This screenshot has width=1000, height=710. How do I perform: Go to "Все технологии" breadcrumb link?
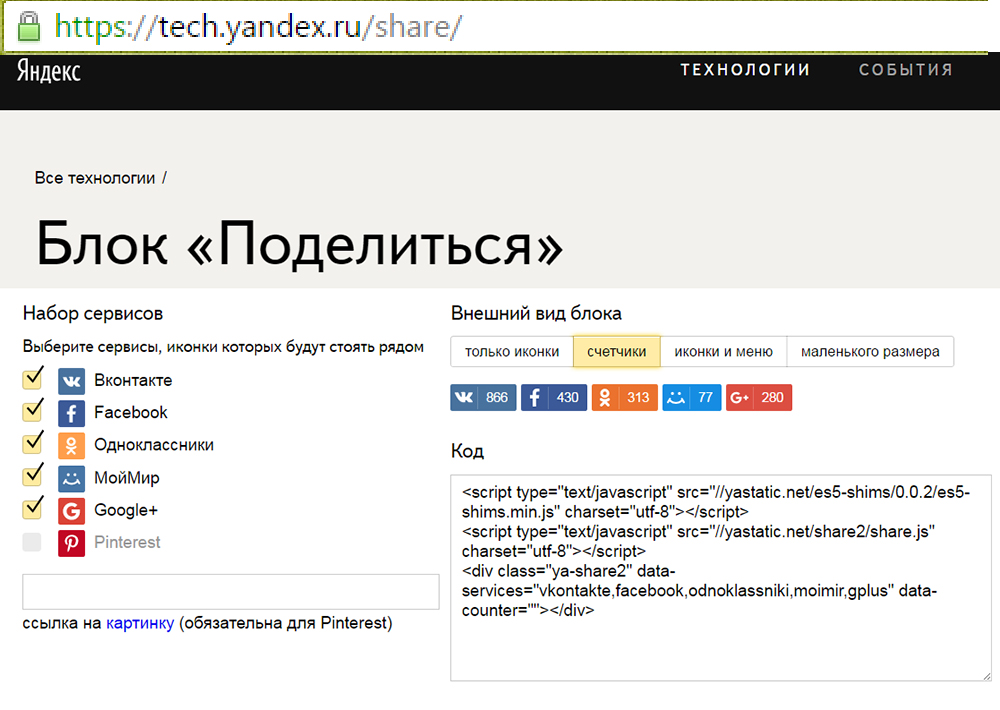point(95,178)
